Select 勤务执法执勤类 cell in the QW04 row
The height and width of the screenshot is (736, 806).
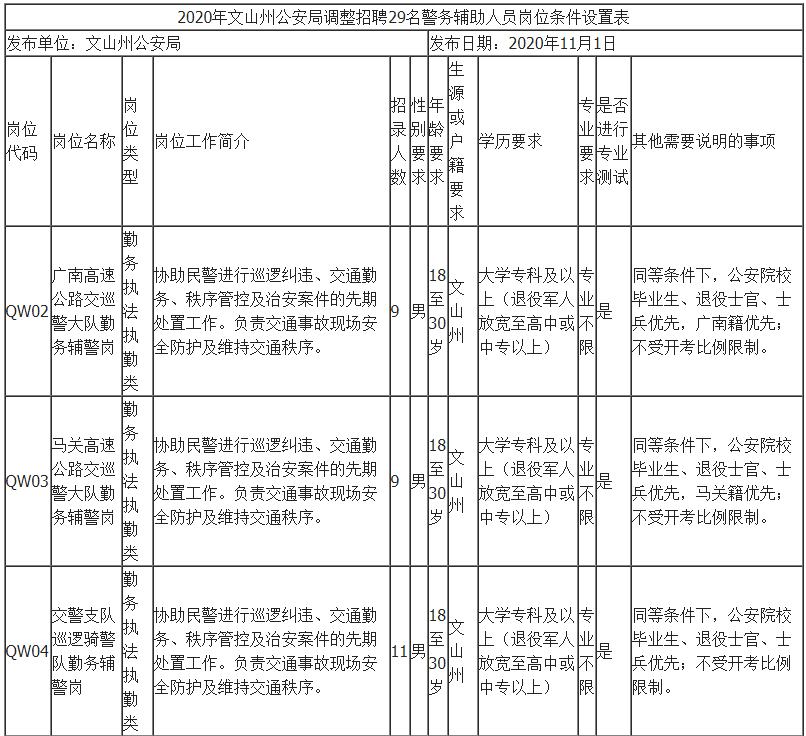(137, 651)
